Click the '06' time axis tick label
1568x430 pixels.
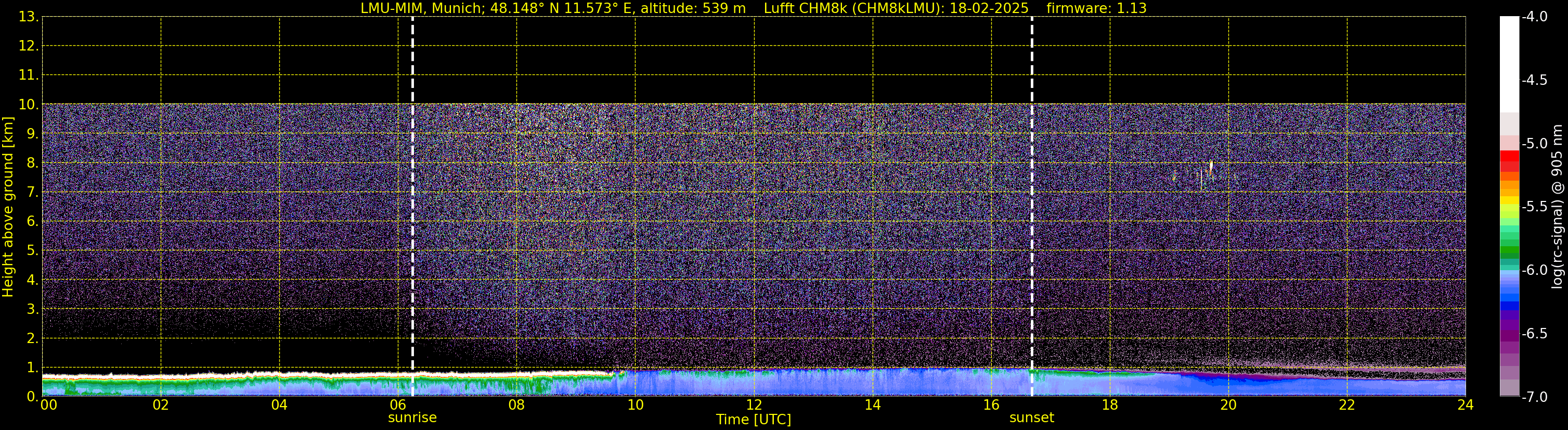[398, 405]
